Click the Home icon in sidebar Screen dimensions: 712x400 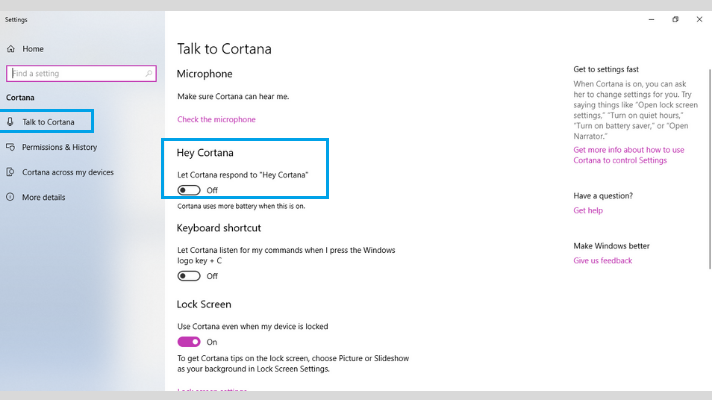11,49
